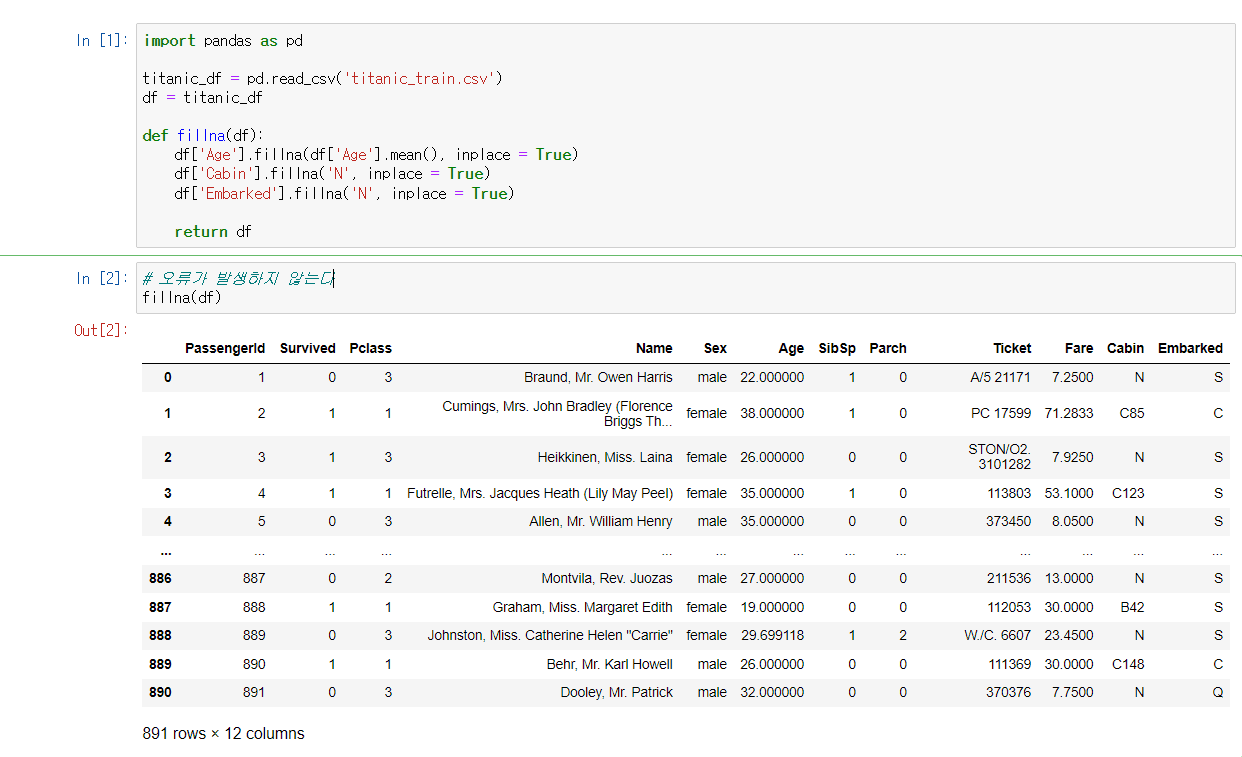1242x757 pixels.
Task: Click the Fare column header
Action: [1079, 348]
